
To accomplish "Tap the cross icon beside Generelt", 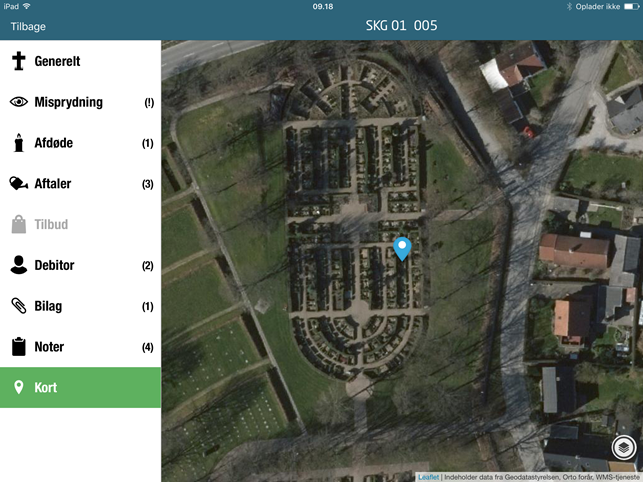I will coord(18,61).
